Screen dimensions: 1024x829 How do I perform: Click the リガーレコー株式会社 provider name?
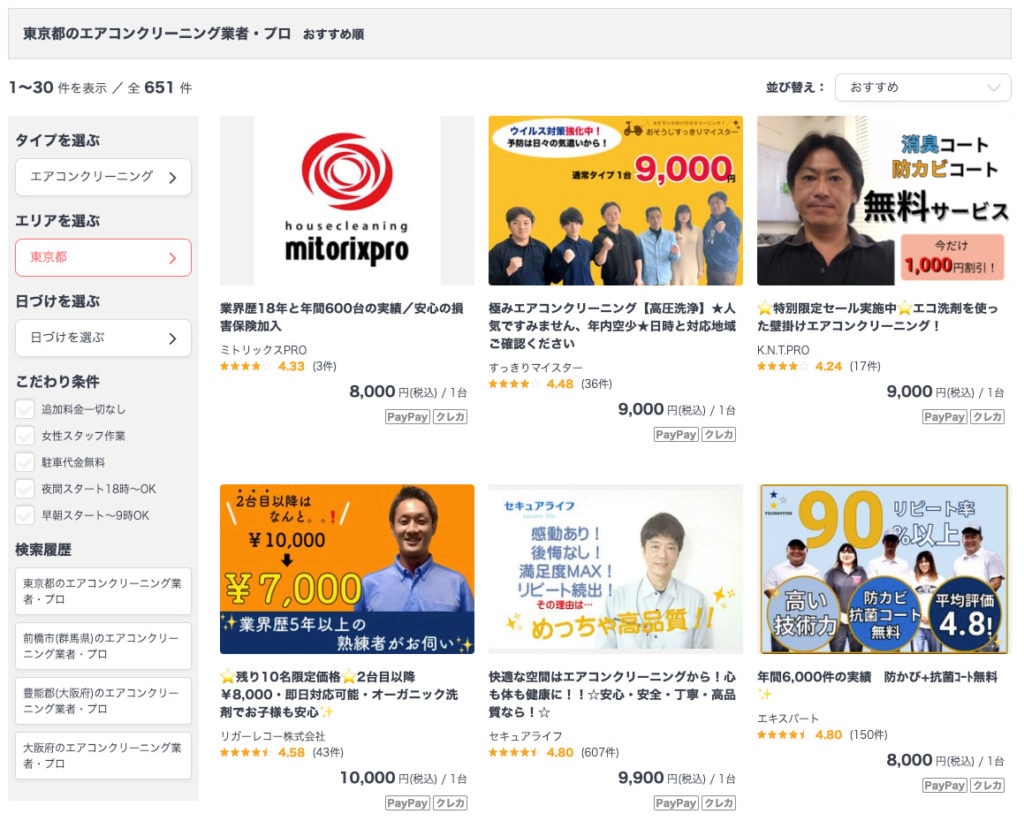coord(272,736)
